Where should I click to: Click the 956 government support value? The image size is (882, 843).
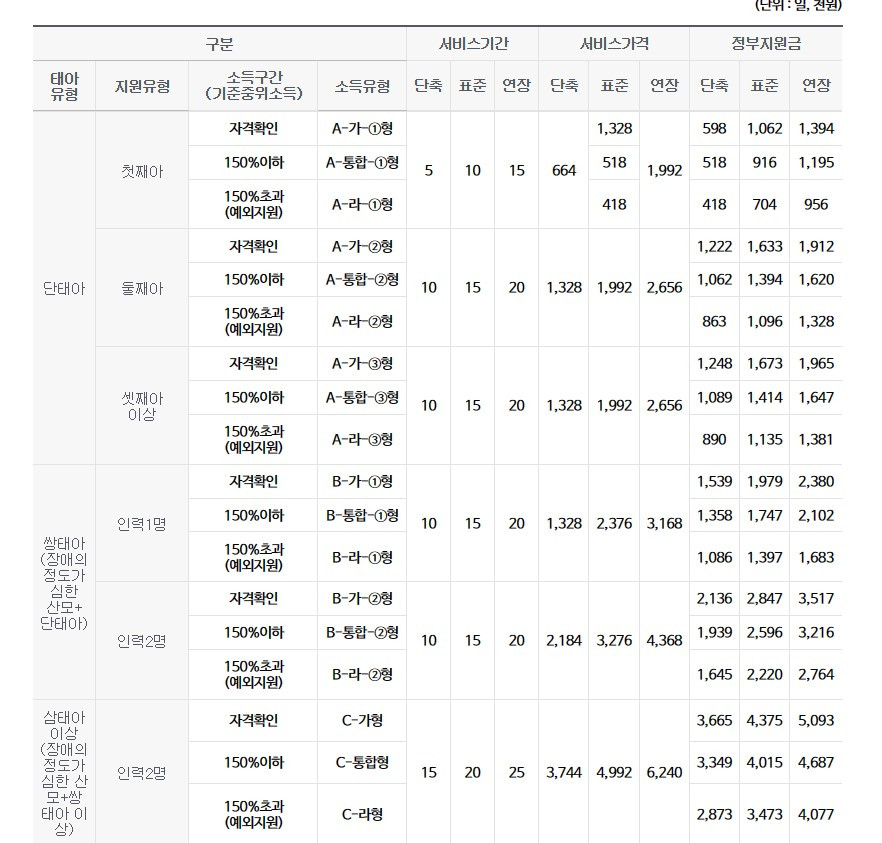click(816, 204)
